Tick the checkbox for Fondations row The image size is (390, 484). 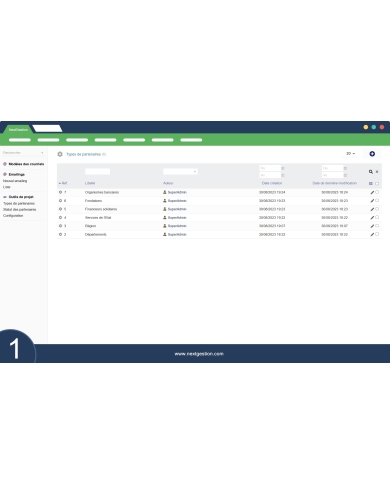click(x=377, y=200)
